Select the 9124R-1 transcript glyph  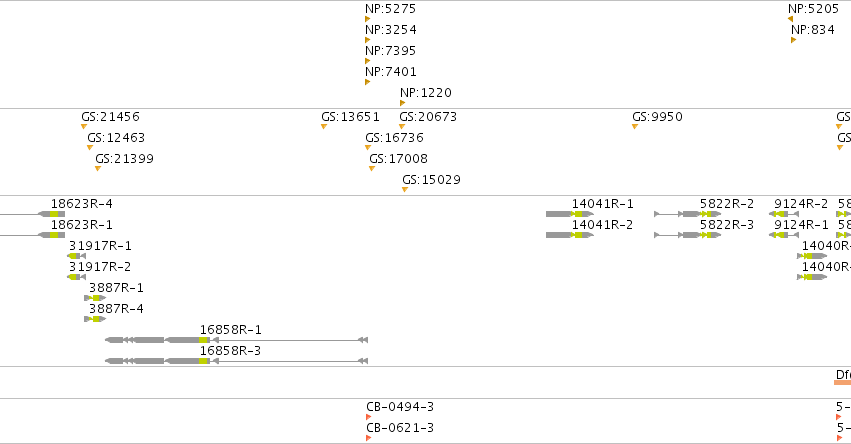784,235
